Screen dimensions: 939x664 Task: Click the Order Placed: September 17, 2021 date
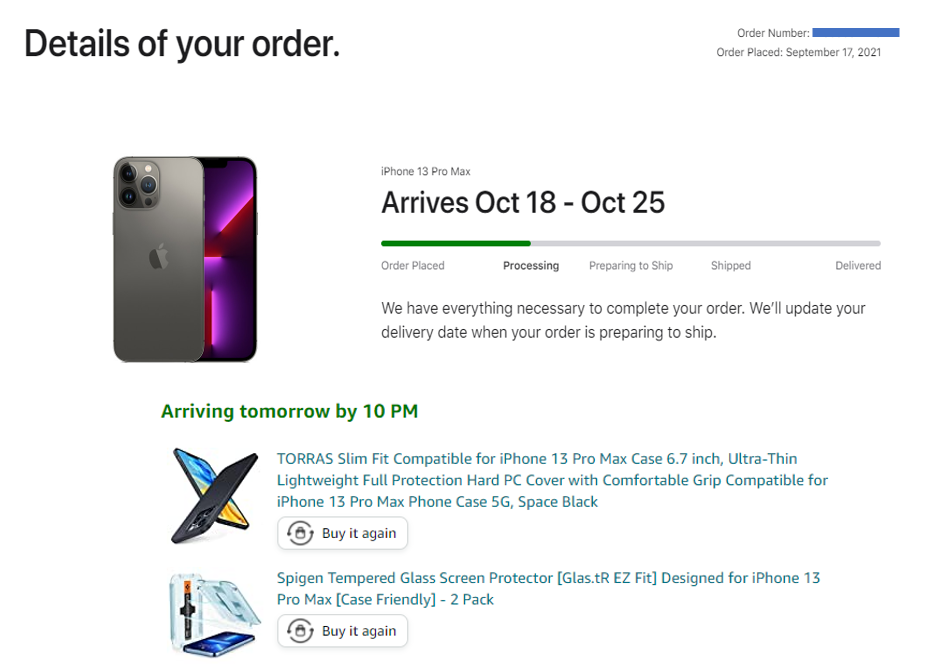coord(799,53)
